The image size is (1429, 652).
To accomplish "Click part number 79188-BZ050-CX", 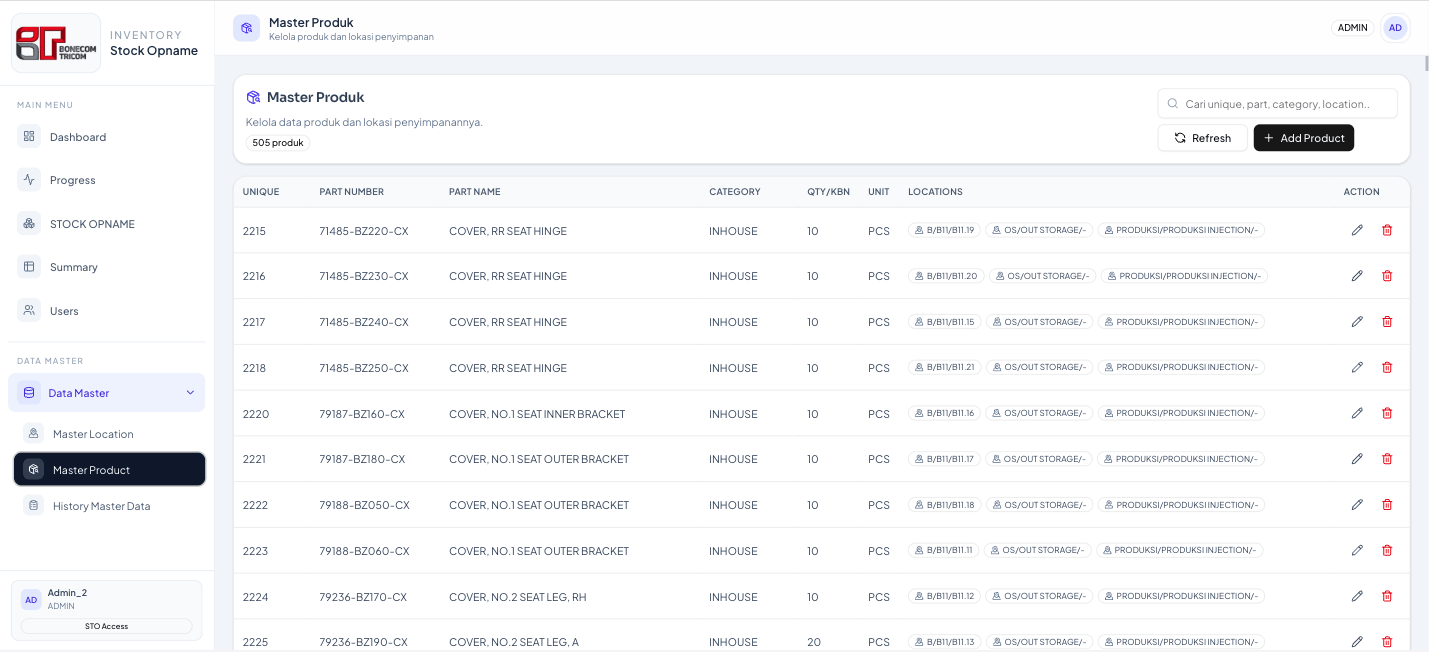I will 365,505.
